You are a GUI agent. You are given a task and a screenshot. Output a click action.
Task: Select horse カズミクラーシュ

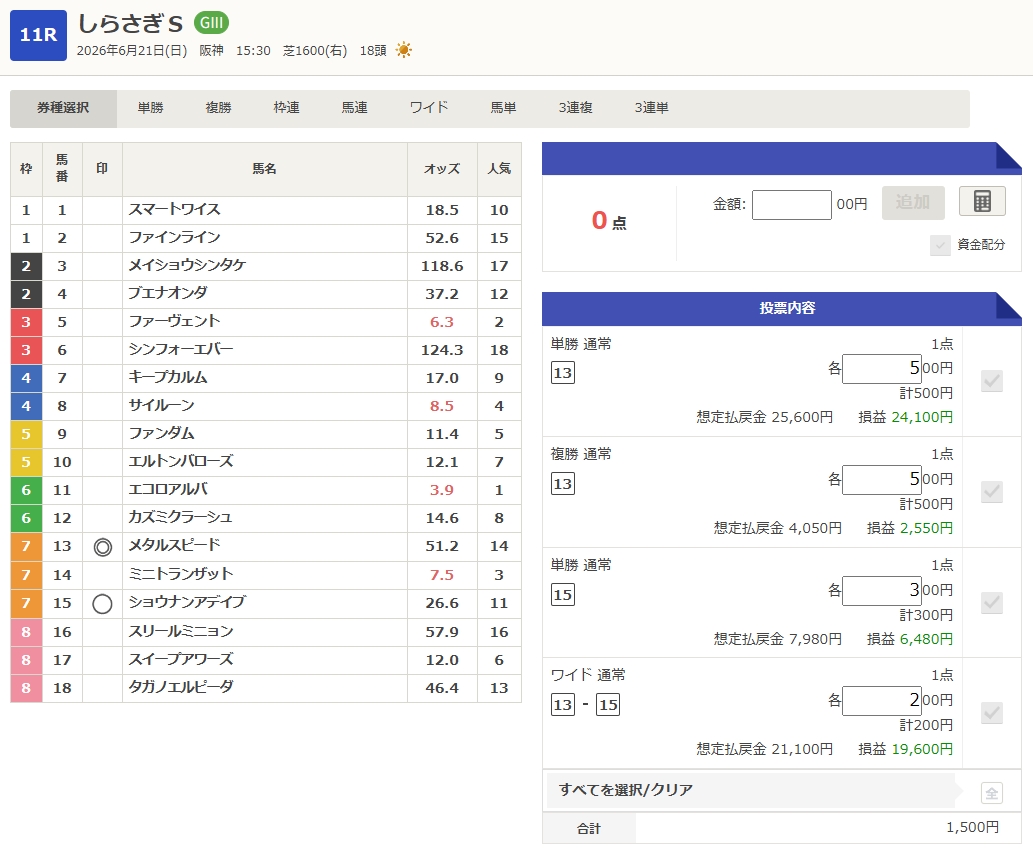[181, 518]
